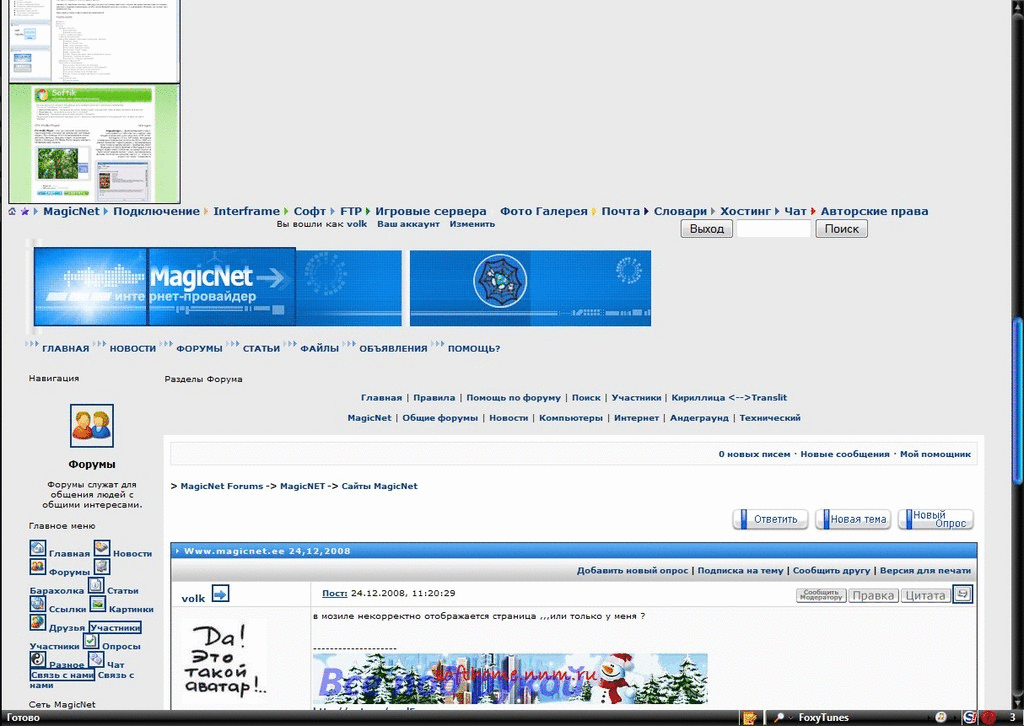This screenshot has height=726, width=1024.
Task: Open the Помощь по форуму link
Action: coord(513,398)
